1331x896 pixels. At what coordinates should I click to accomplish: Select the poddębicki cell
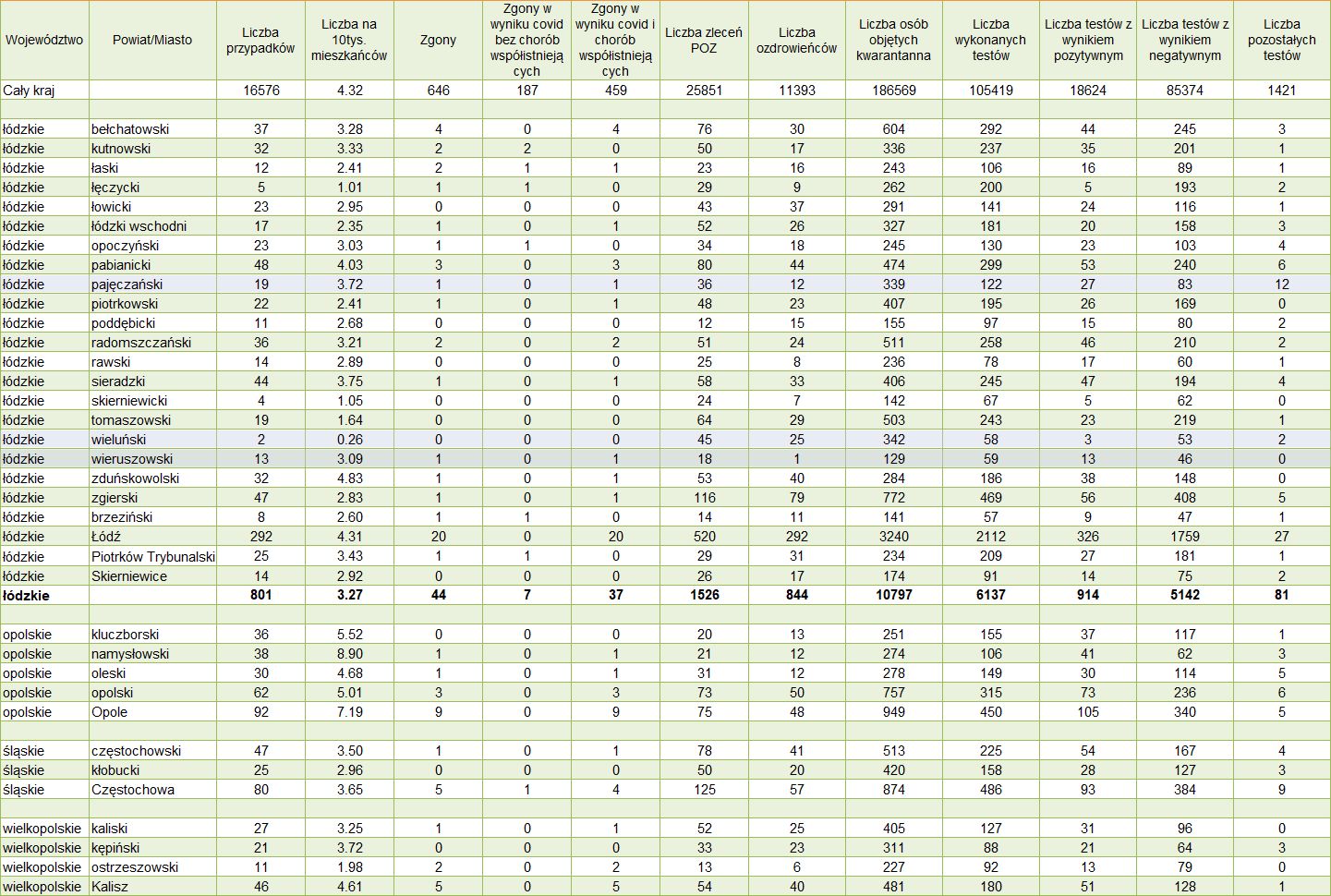pyautogui.click(x=152, y=323)
